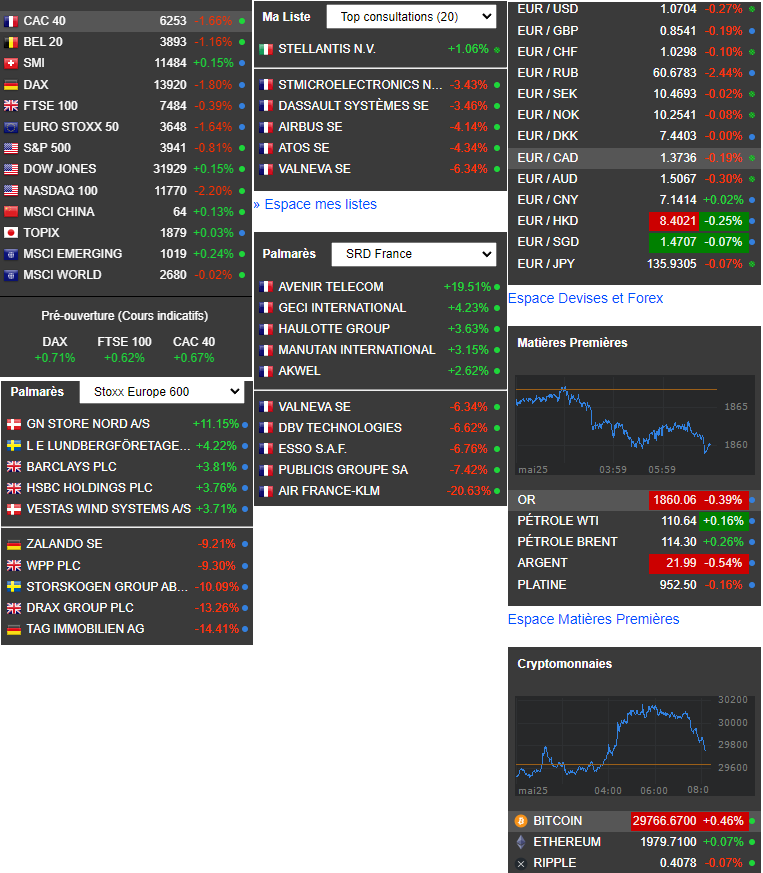Open Espace Devises et Forex link
This screenshot has height=873, width=763.
(x=585, y=298)
